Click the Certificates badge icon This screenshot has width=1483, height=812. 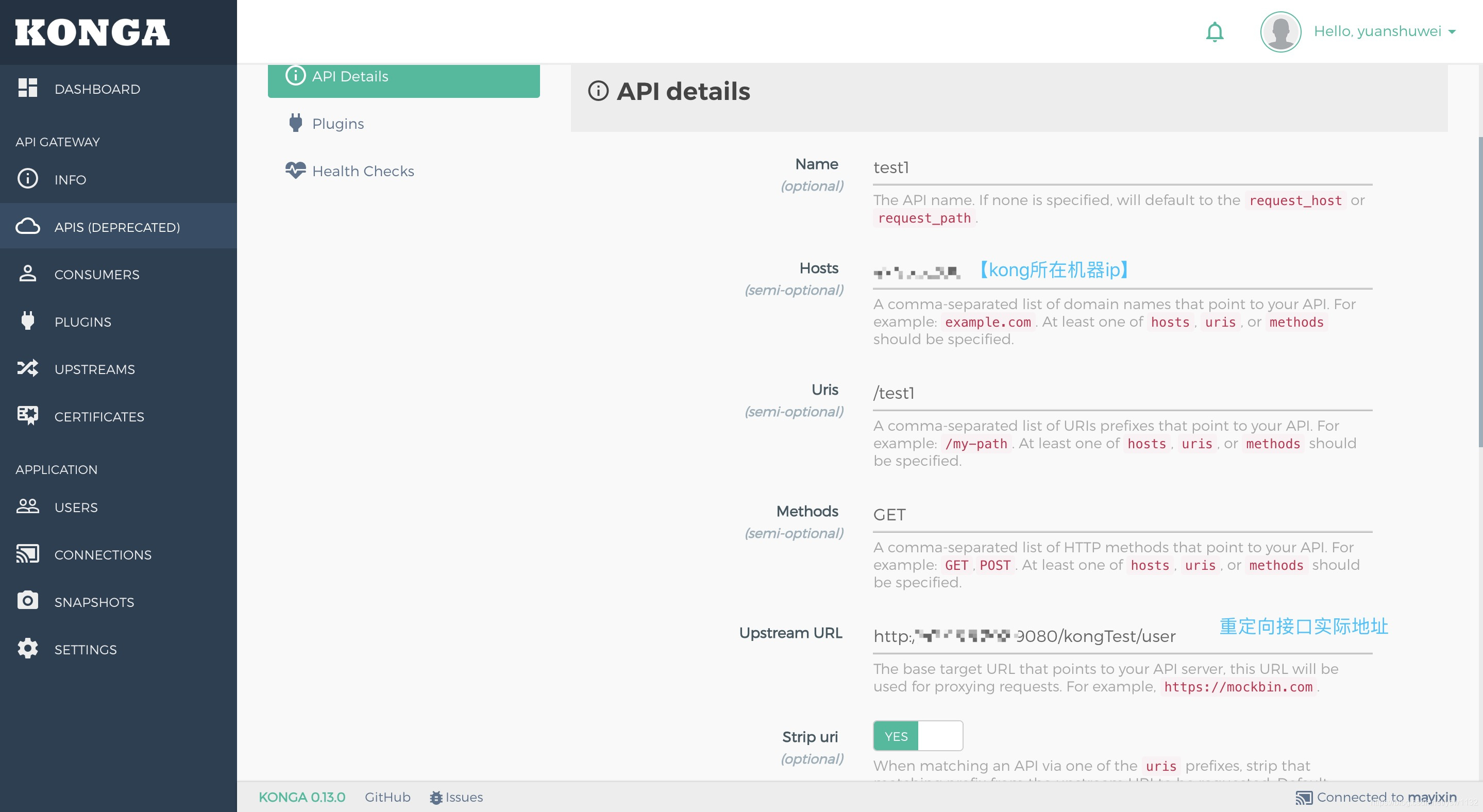coord(28,415)
